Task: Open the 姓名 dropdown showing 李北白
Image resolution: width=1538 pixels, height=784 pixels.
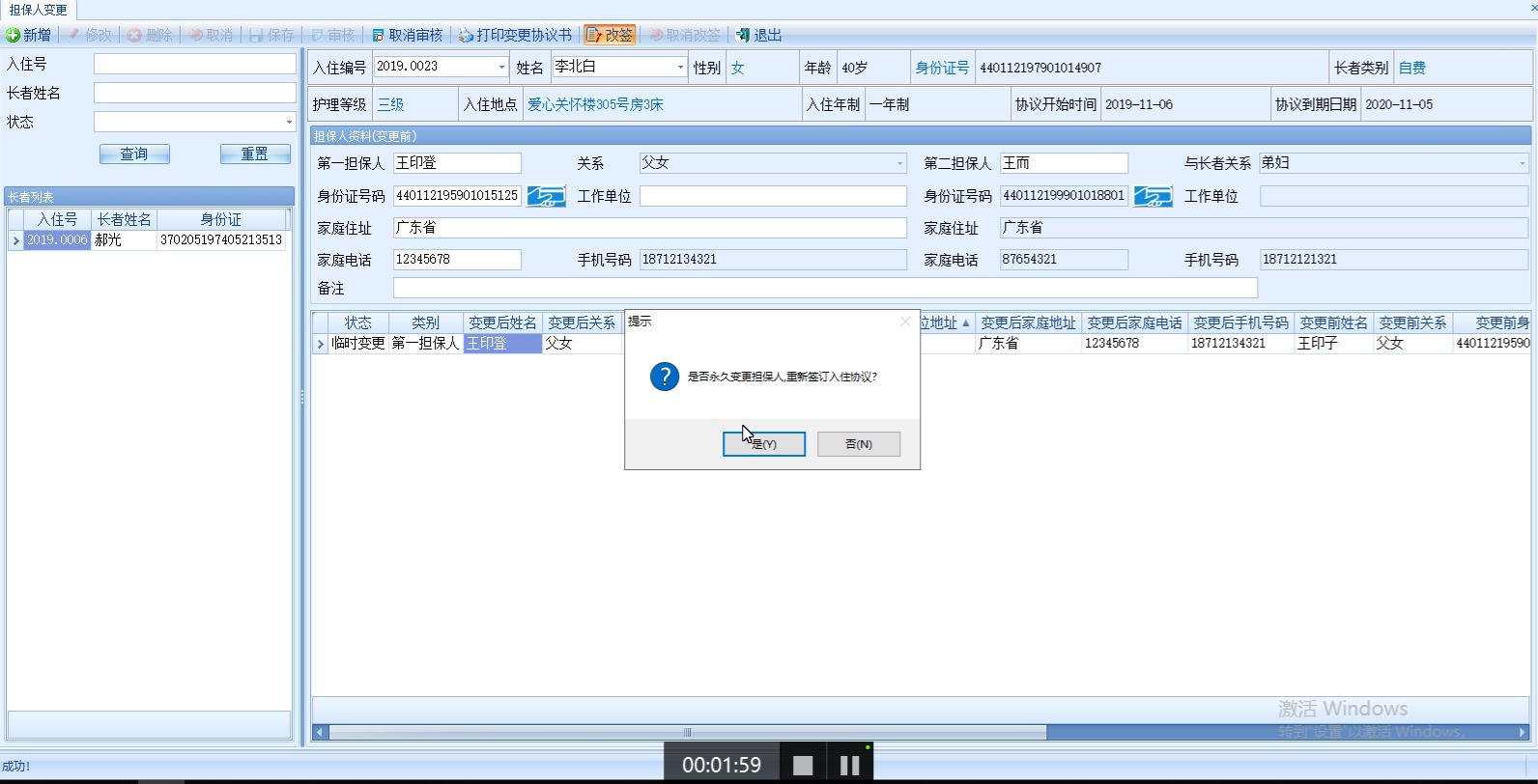Action: click(x=680, y=67)
